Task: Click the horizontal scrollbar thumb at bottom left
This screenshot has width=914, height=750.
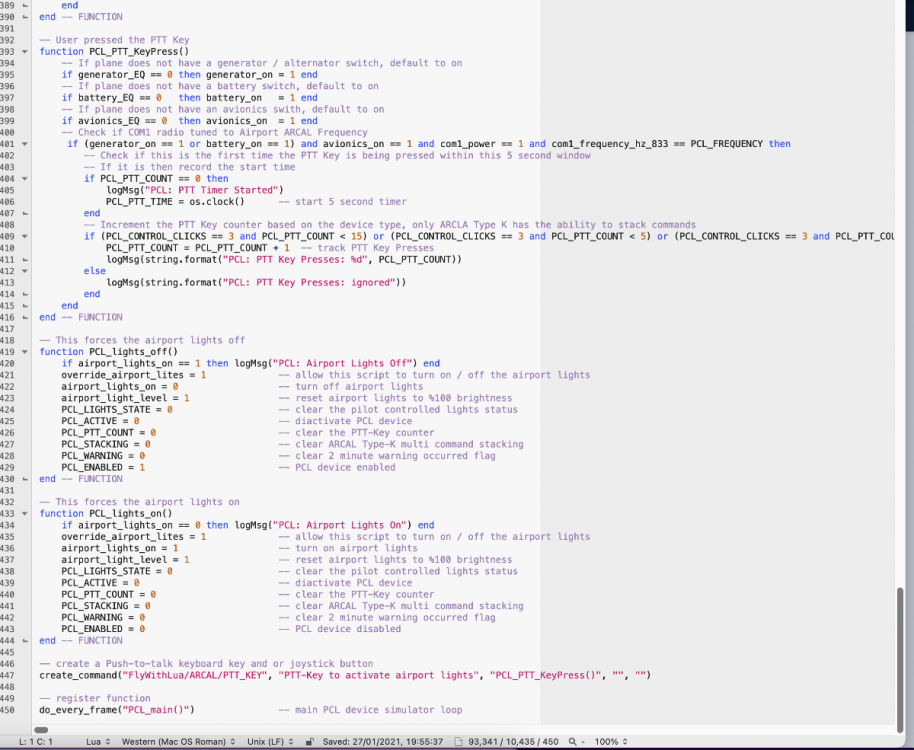Action: pos(42,728)
